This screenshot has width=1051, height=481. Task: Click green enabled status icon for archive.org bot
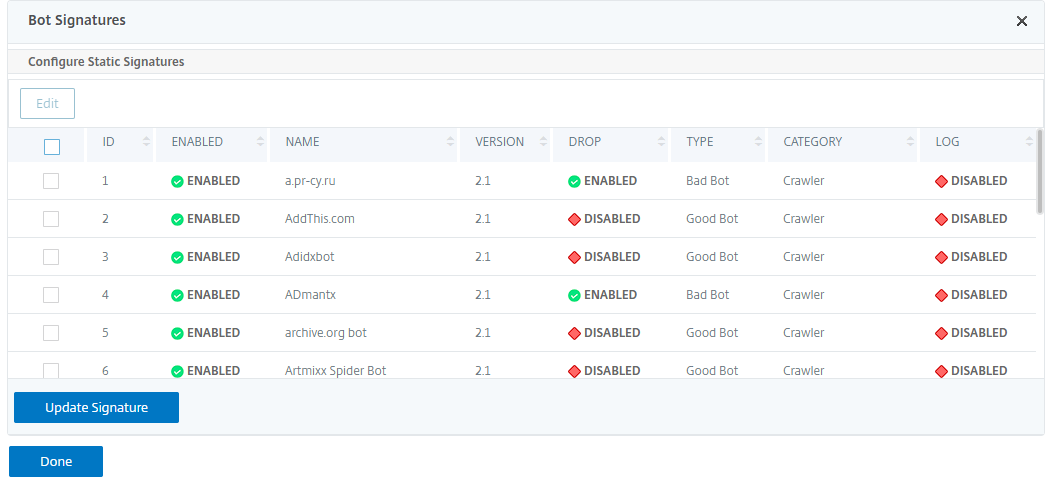(178, 333)
